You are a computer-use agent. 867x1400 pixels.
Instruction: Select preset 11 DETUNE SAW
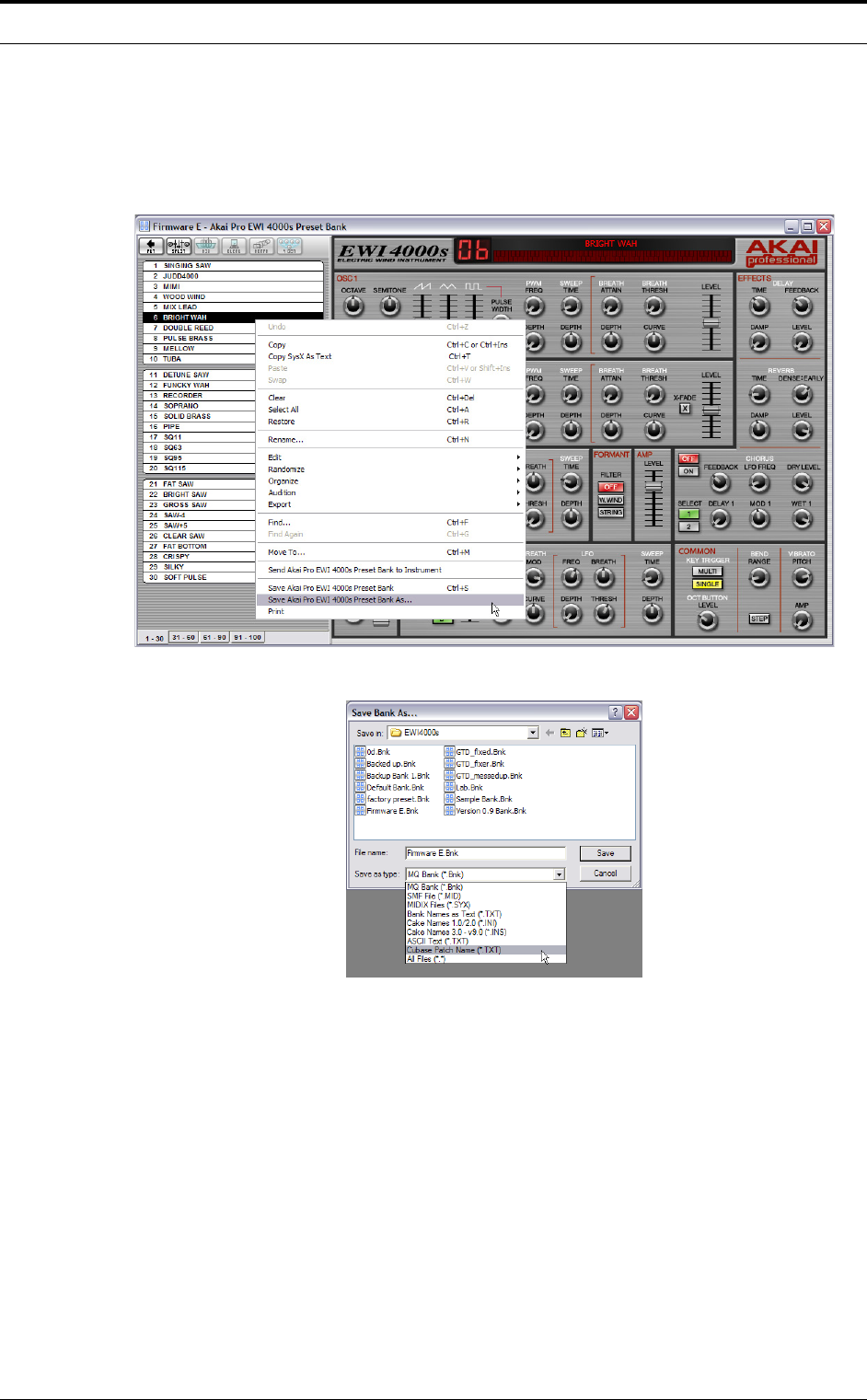click(x=200, y=375)
